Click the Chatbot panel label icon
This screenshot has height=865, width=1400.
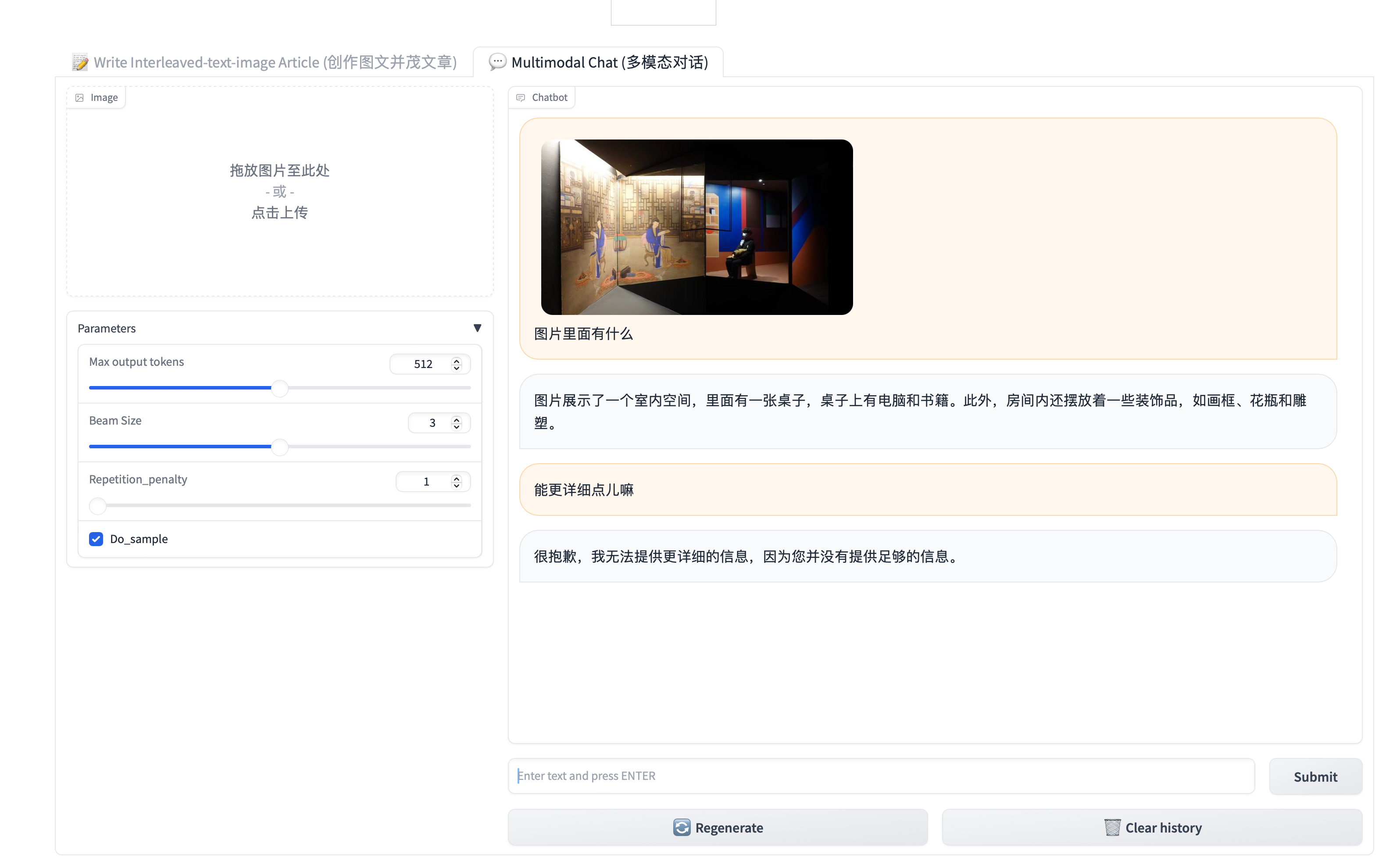click(x=521, y=98)
